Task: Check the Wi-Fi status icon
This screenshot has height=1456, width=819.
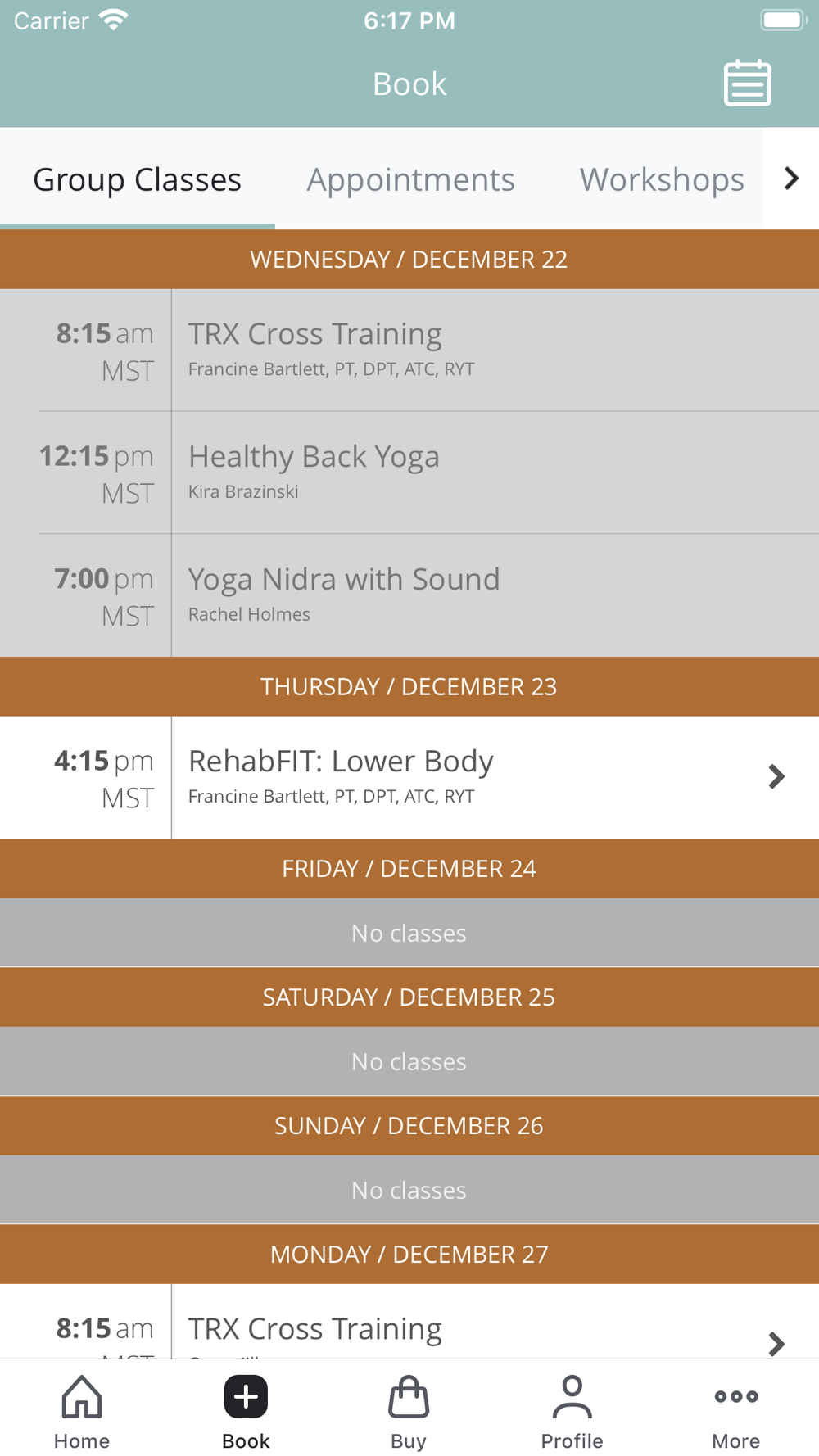Action: pos(113,20)
